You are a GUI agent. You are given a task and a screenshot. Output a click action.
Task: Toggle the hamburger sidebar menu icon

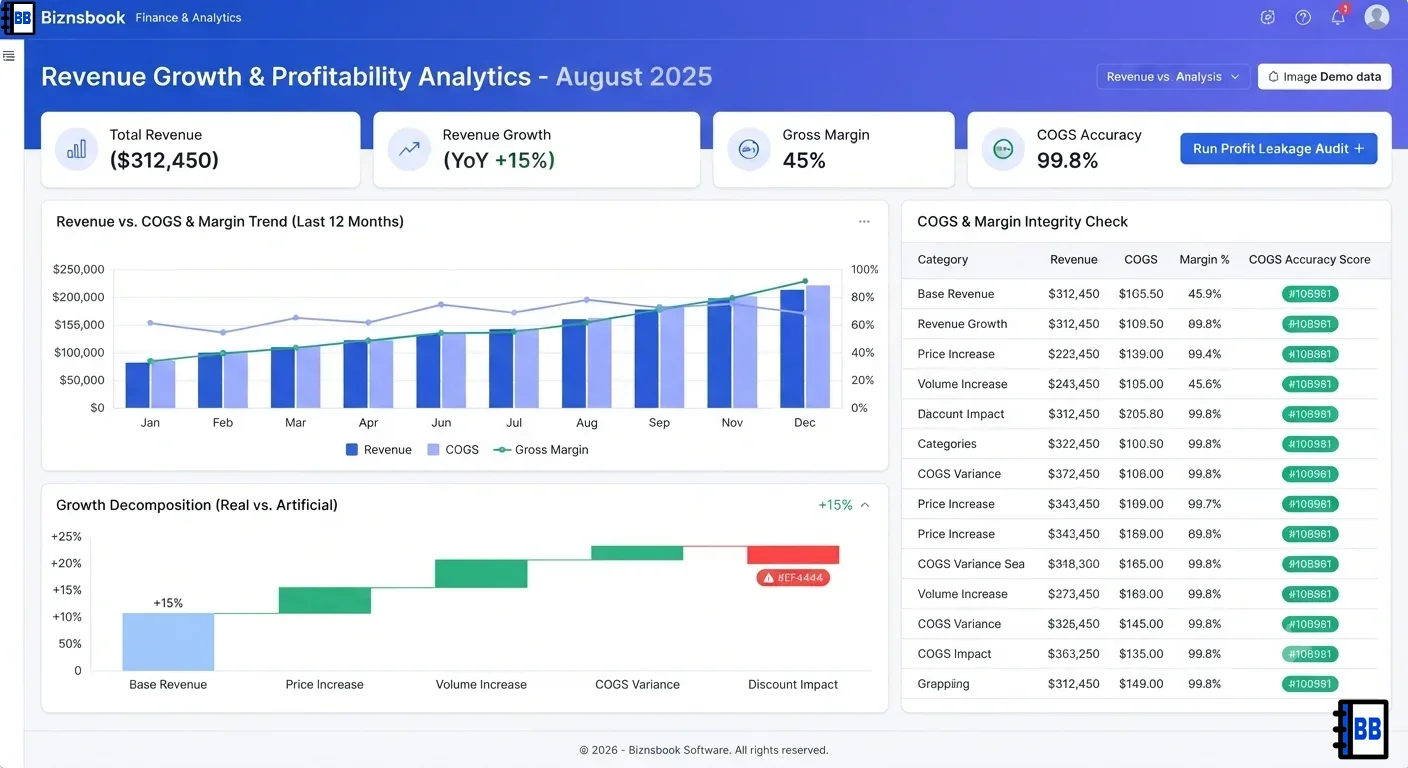(x=9, y=56)
